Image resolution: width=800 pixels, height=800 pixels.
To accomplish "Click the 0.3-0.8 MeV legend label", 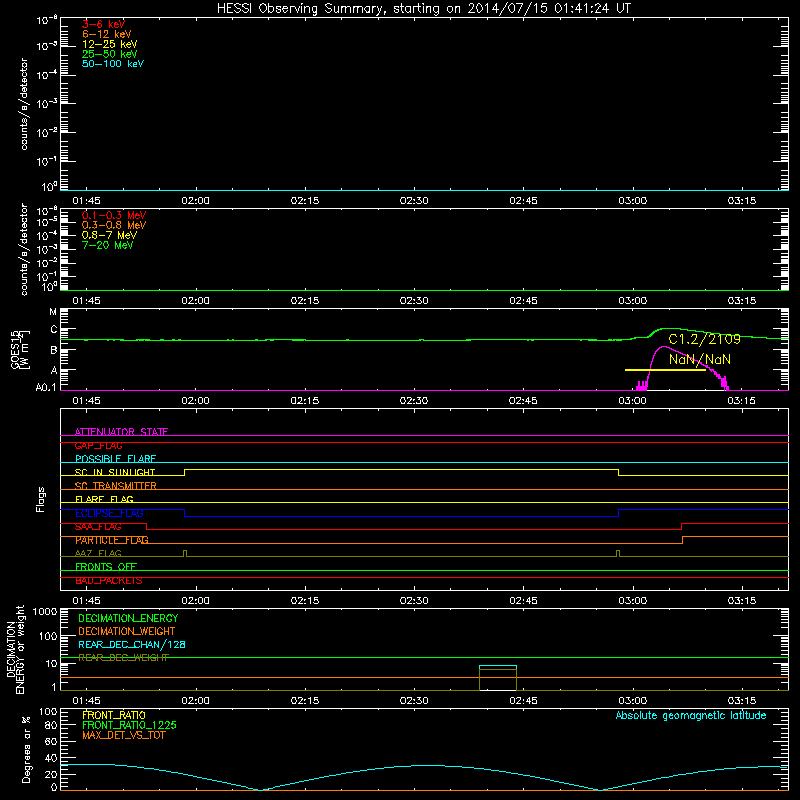I will coord(114,225).
